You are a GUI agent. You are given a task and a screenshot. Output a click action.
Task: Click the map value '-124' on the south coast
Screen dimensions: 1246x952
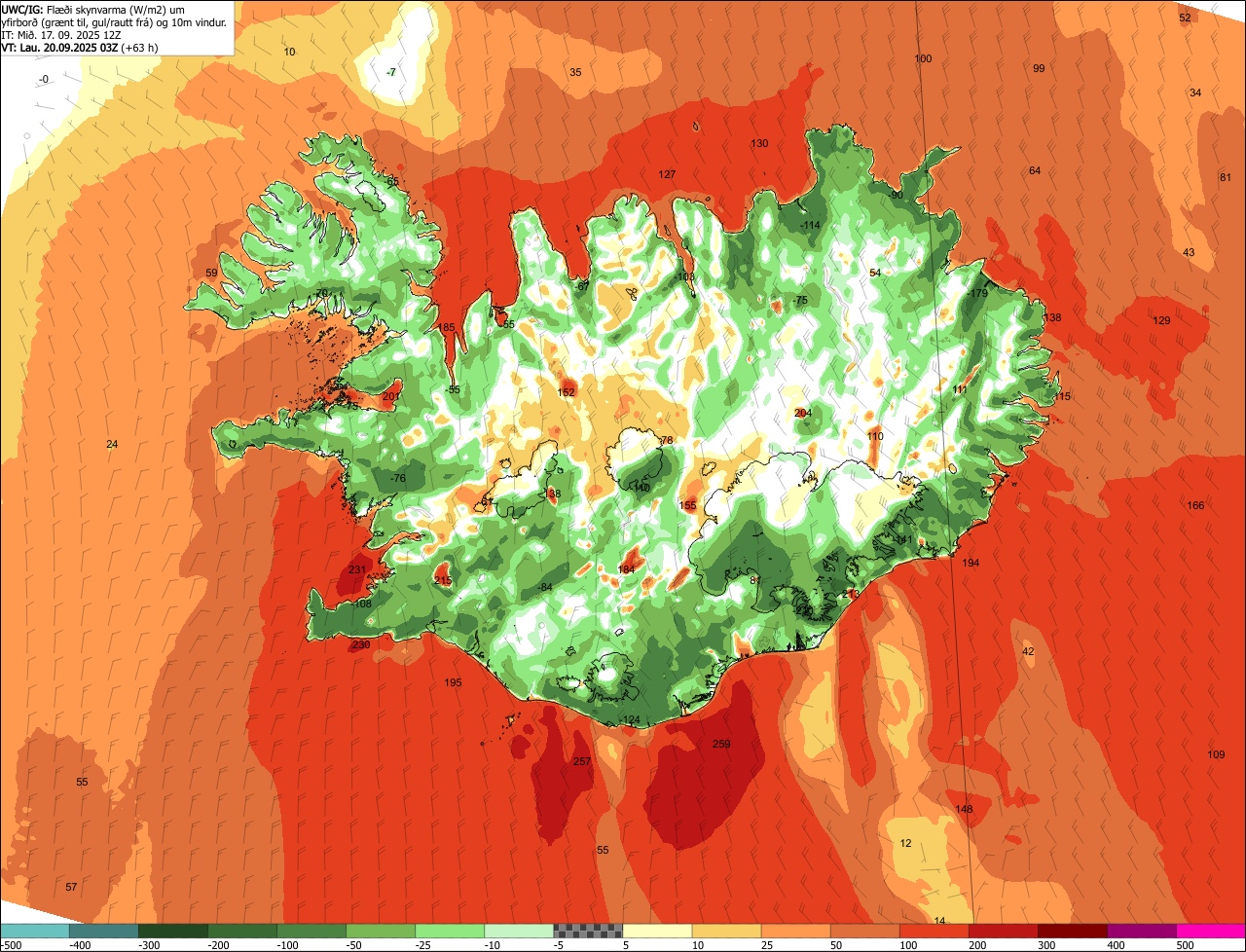(x=631, y=720)
